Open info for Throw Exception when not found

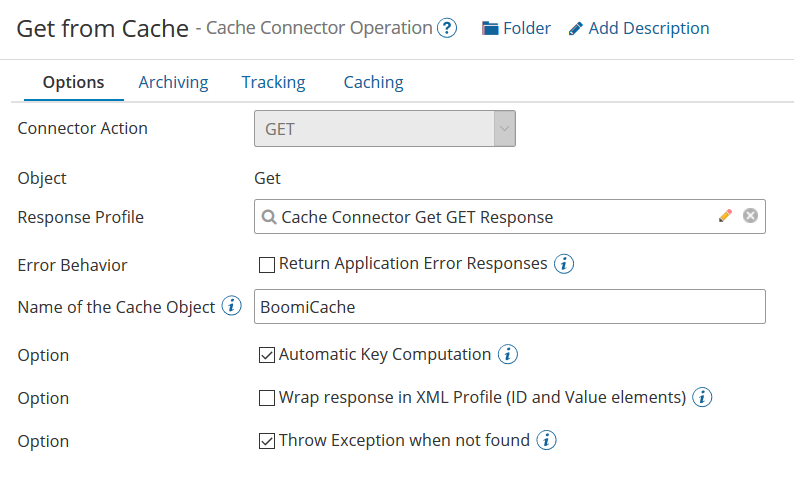546,440
